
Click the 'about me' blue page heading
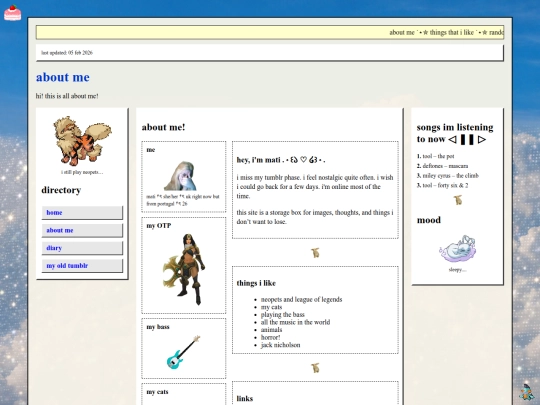[63, 77]
